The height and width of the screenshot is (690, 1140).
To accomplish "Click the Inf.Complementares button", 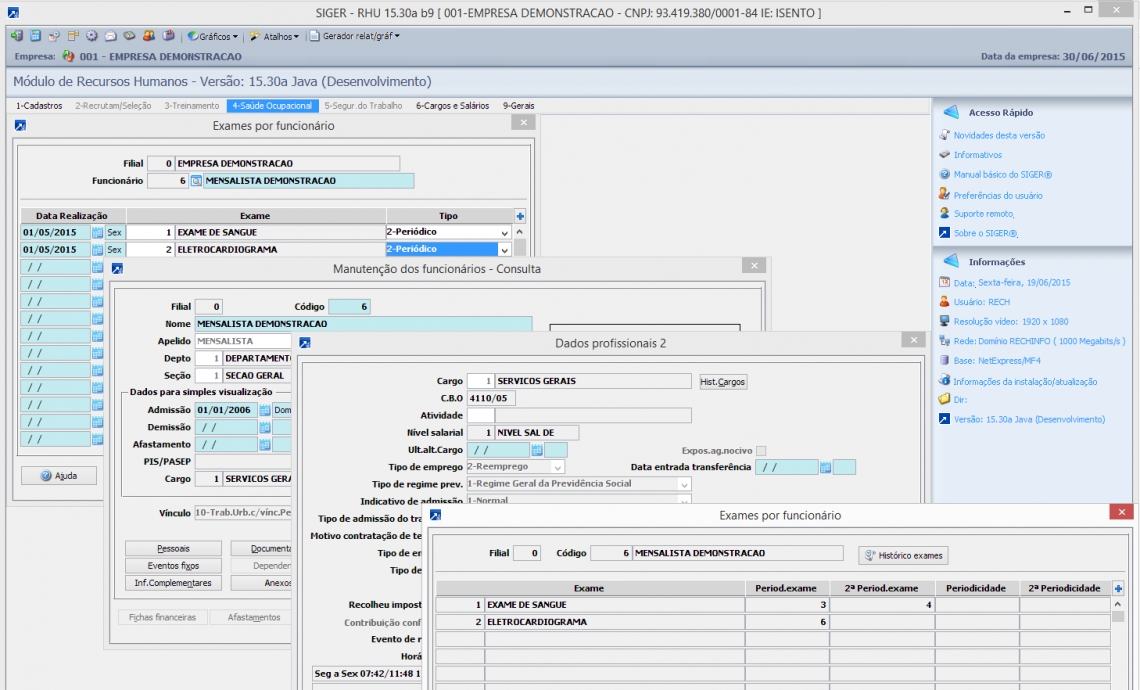I will [x=173, y=583].
